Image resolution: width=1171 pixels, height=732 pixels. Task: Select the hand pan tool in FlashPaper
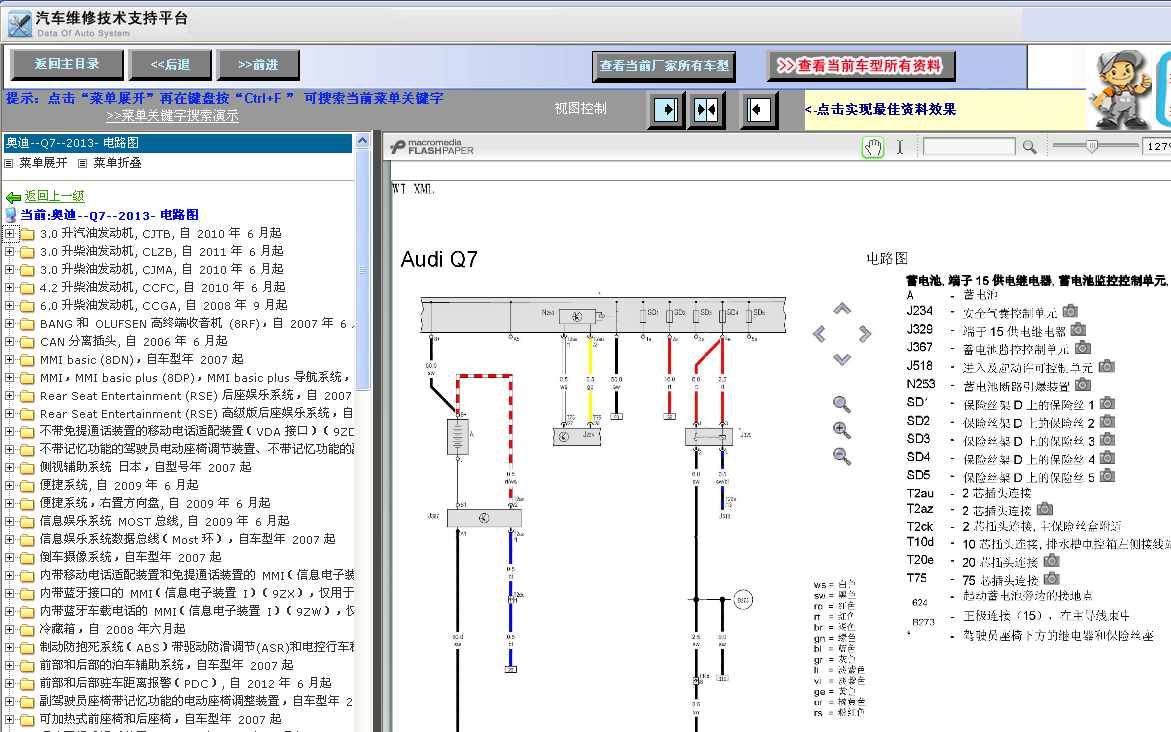point(873,147)
